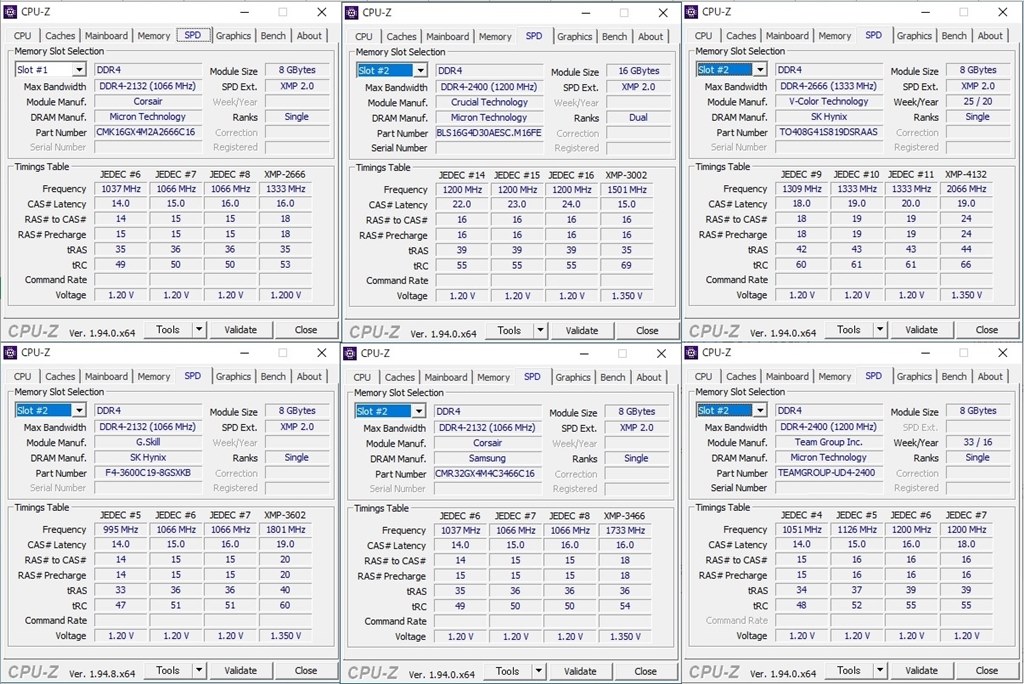Open the Slot #2 dropdown in the Corsair CMR32GX window

419,411
